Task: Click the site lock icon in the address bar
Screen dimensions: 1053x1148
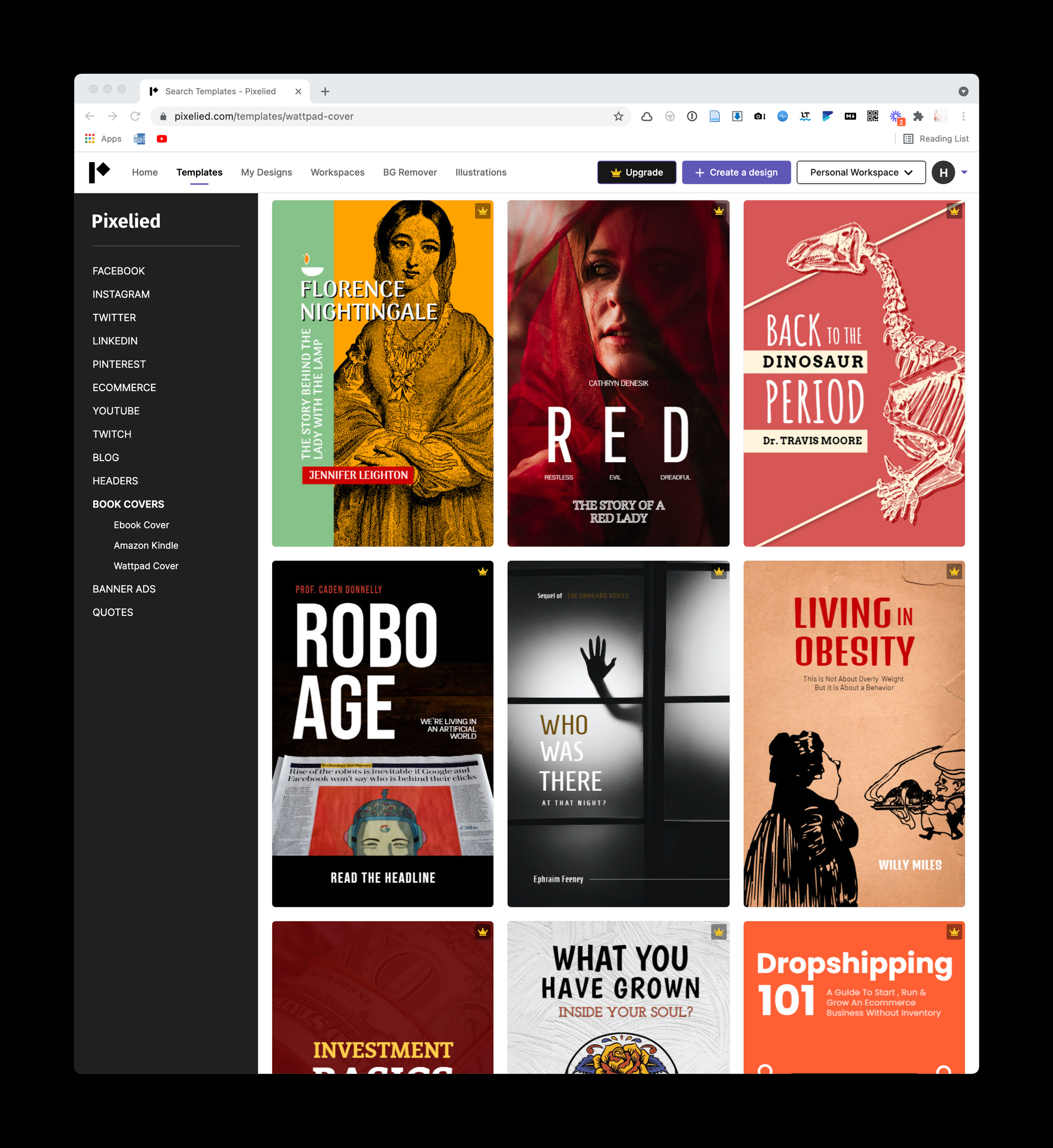Action: (x=163, y=116)
